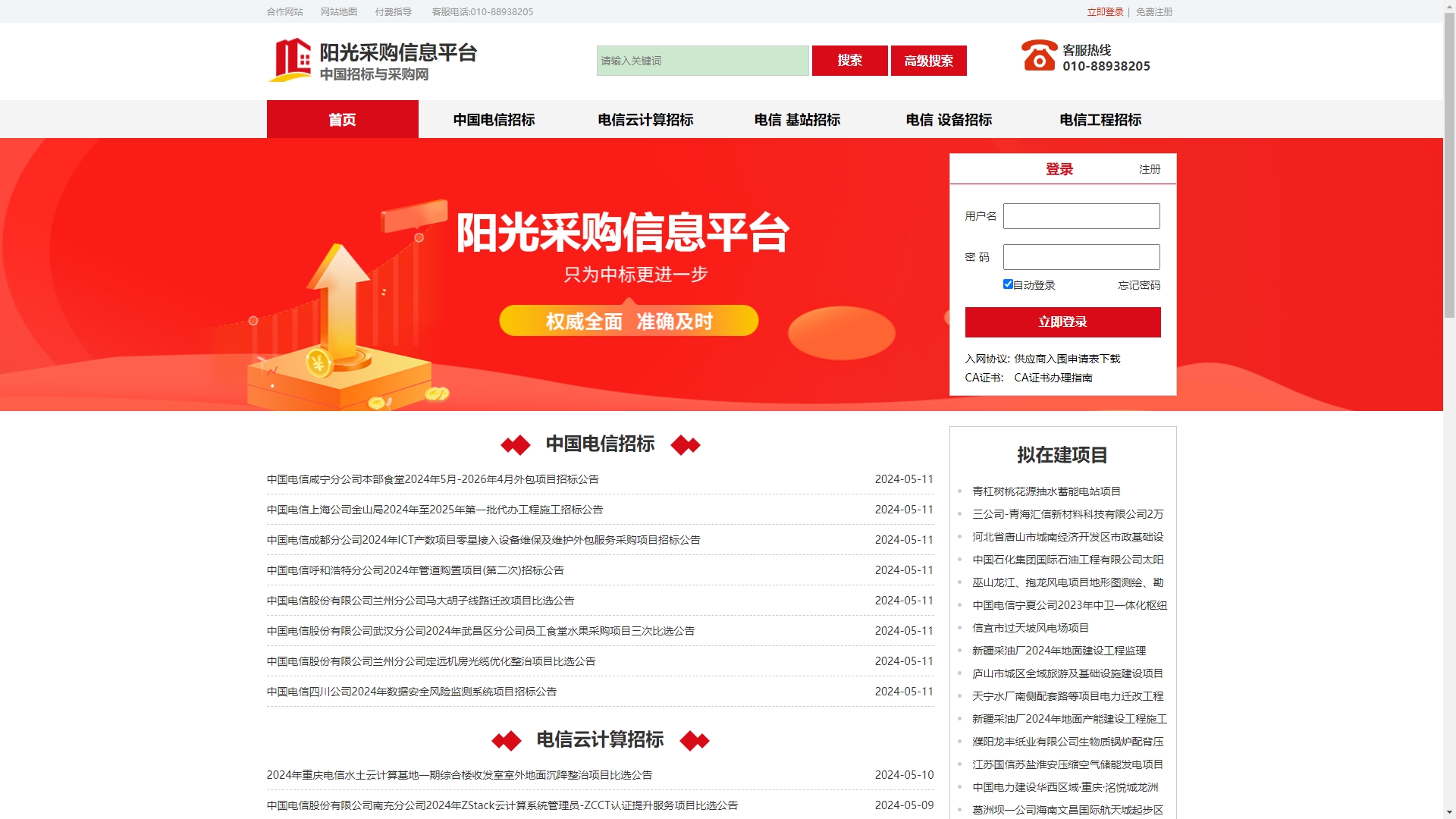Click the 搜索 button
Viewport: 1456px width, 819px height.
tap(849, 61)
